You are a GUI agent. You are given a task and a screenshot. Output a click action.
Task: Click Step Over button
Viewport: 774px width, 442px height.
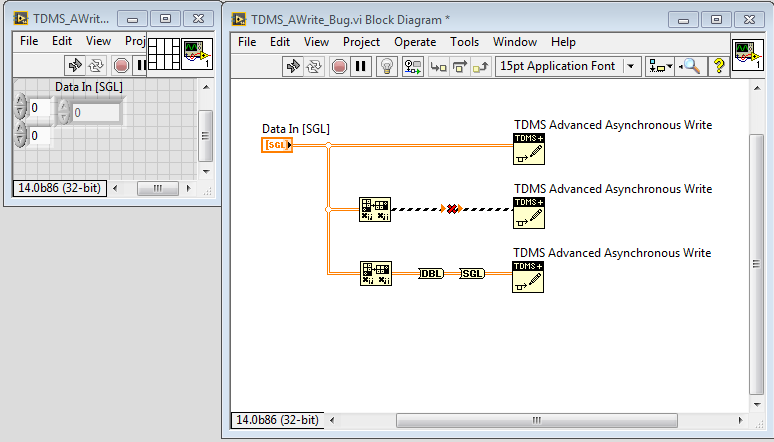[460, 66]
